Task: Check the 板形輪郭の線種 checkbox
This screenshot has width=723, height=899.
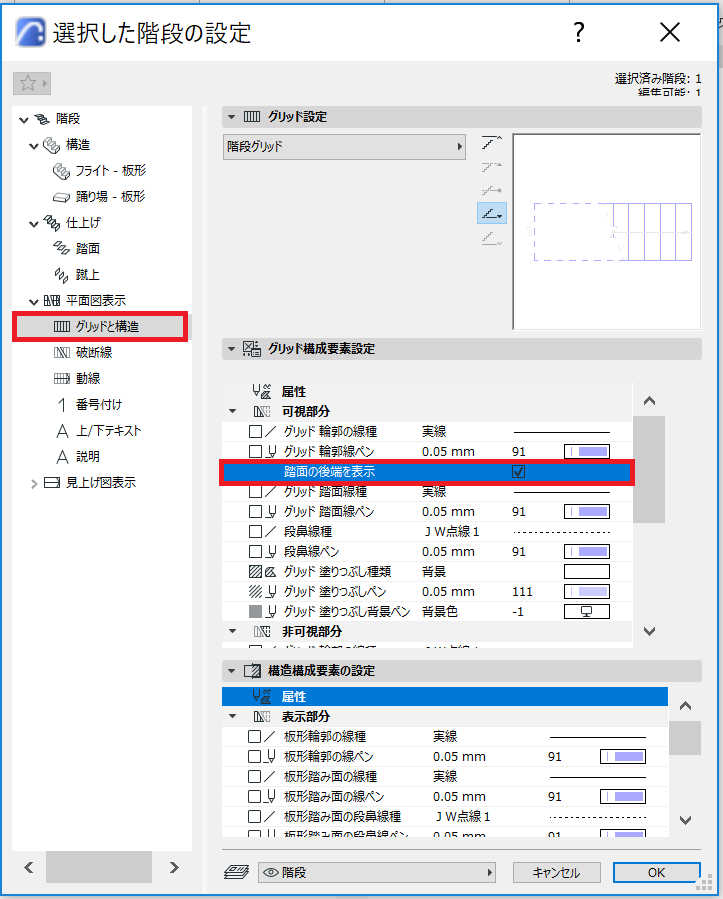Action: click(x=254, y=737)
